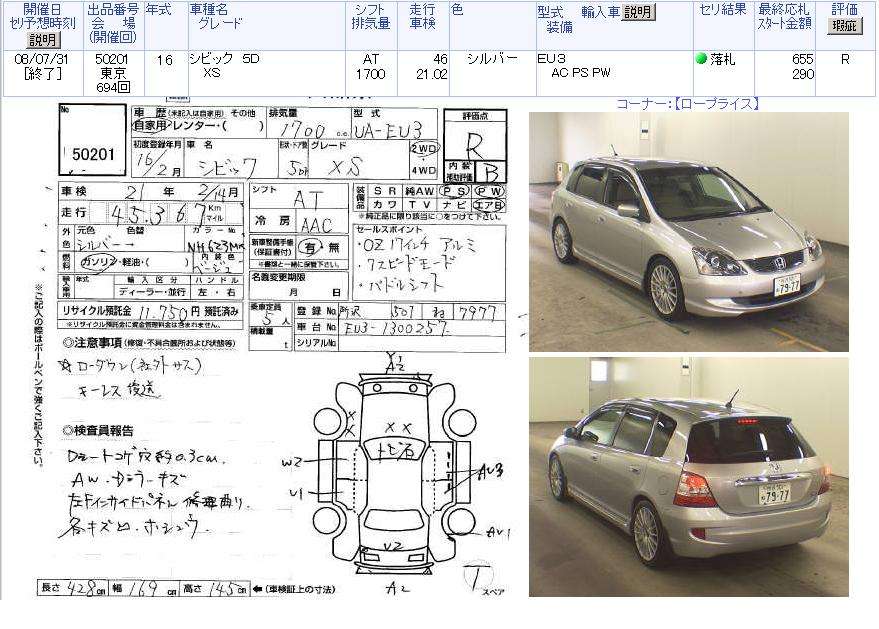Click the 説明 button under 開催日
Screen dimensions: 879x629
(43, 40)
